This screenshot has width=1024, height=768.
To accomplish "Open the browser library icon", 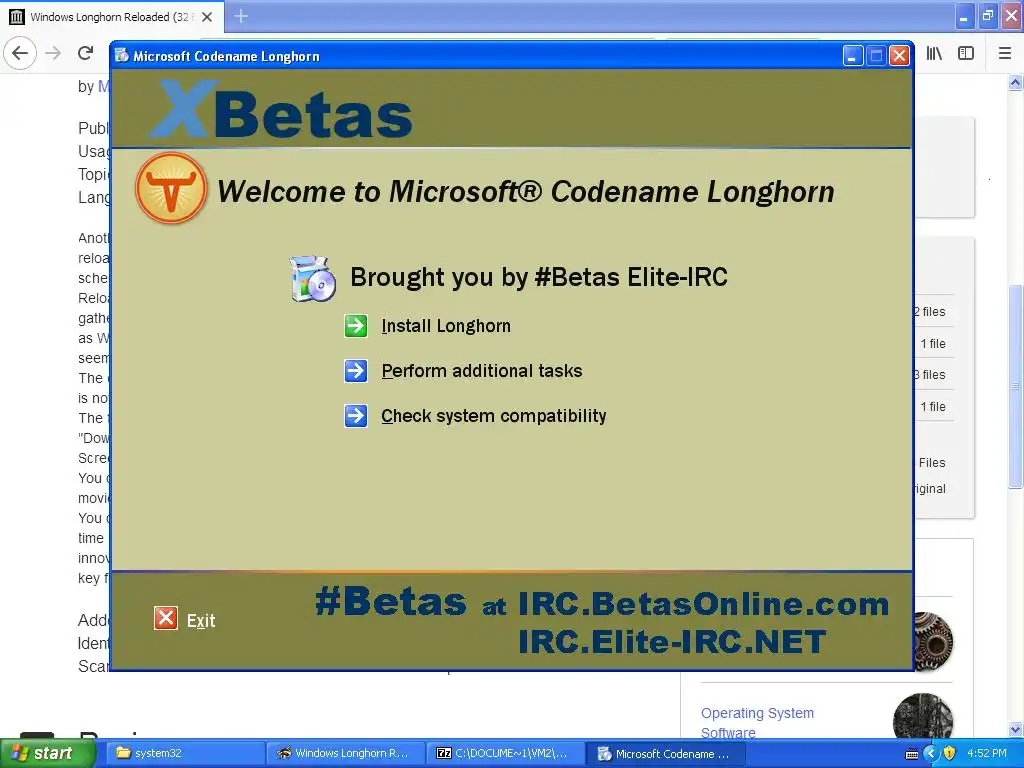I will pos(934,54).
